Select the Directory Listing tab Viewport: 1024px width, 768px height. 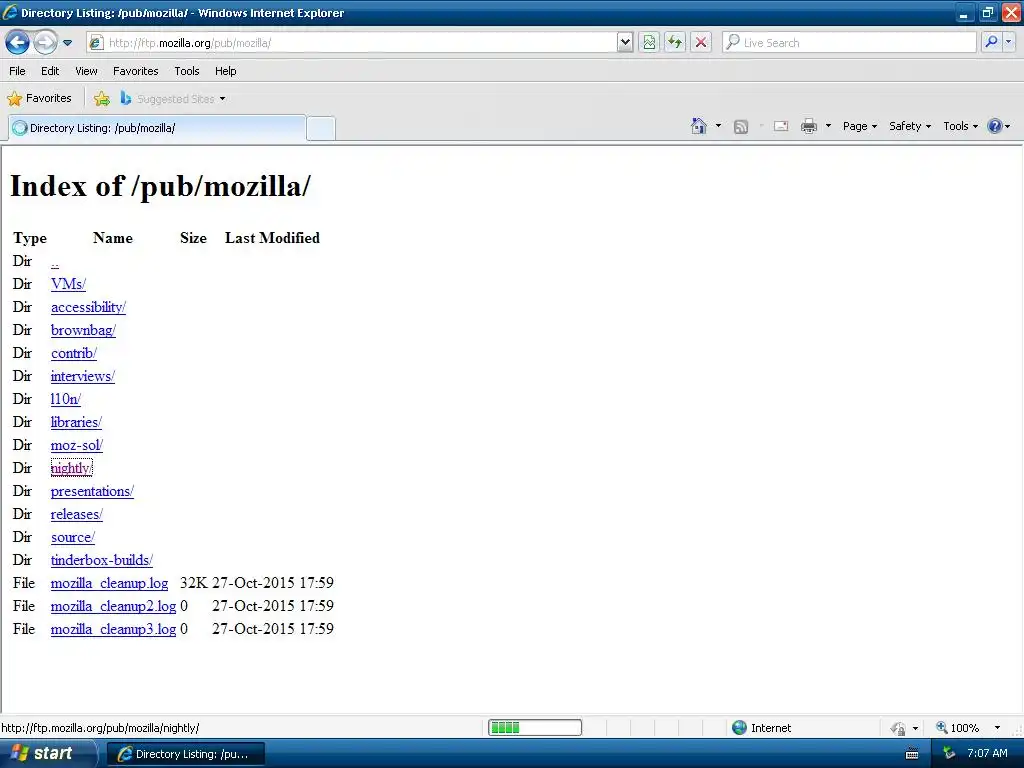(157, 128)
